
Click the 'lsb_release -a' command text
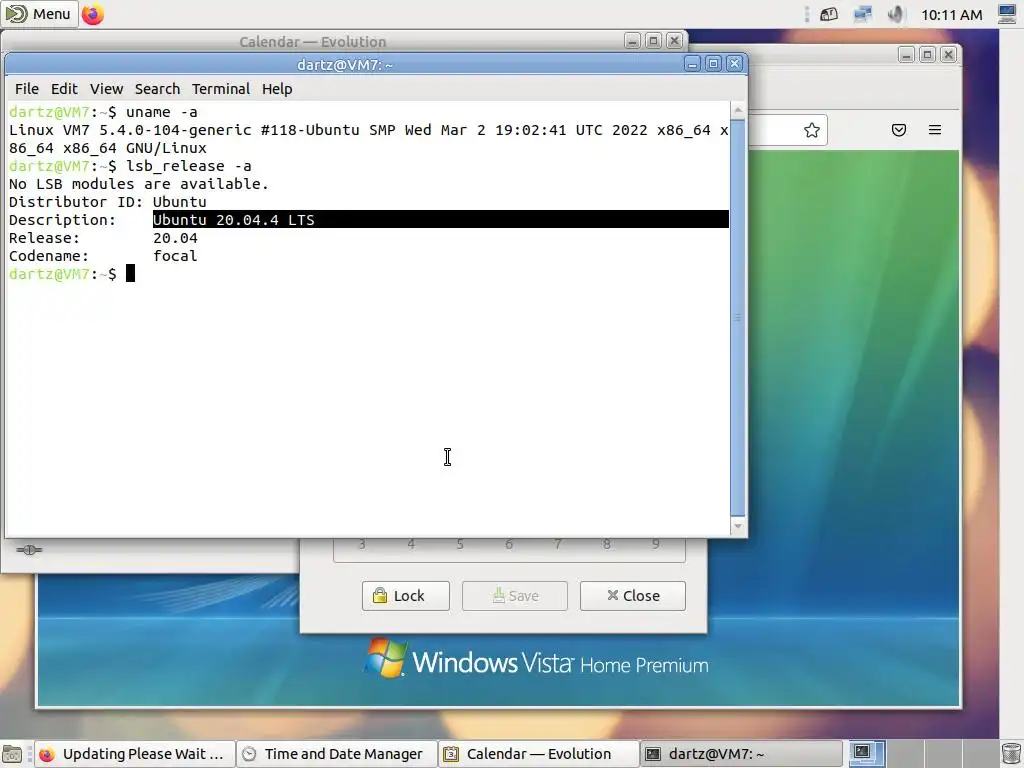click(x=188, y=166)
